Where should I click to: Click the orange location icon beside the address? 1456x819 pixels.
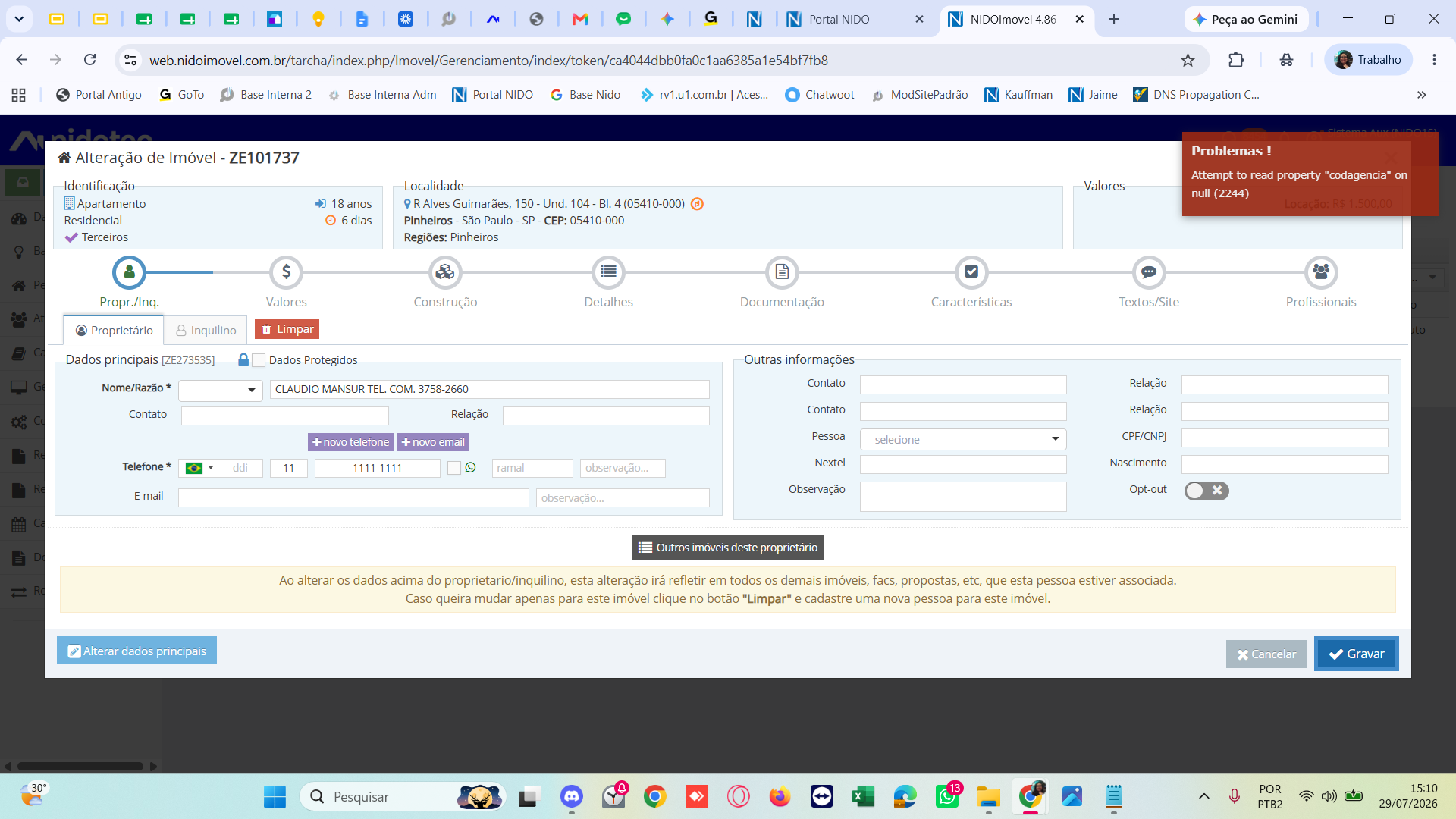pos(697,204)
